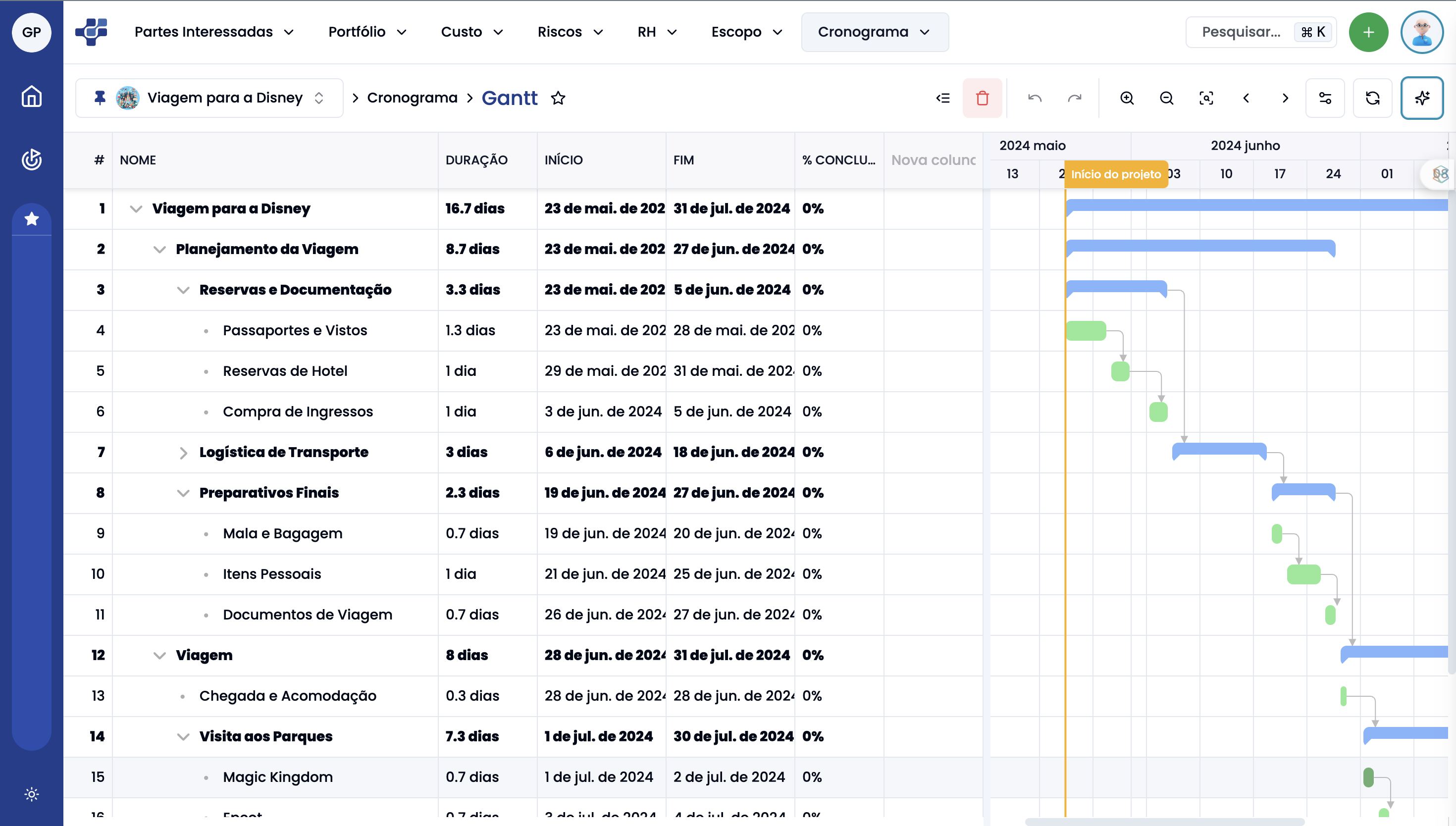Click the red delete trash icon
The image size is (1456, 826).
pyautogui.click(x=982, y=98)
